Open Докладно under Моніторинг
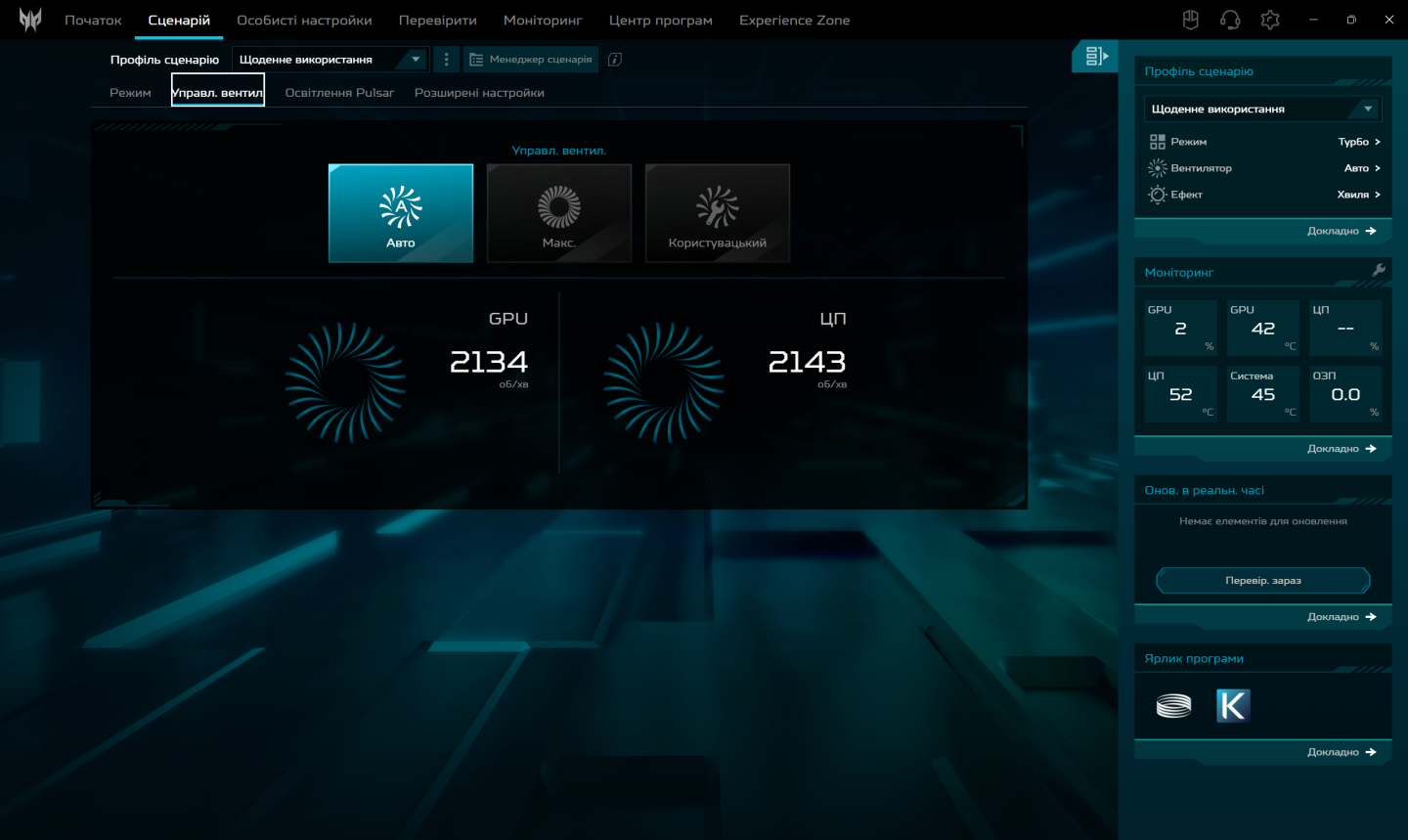The image size is (1408, 840). (x=1342, y=449)
